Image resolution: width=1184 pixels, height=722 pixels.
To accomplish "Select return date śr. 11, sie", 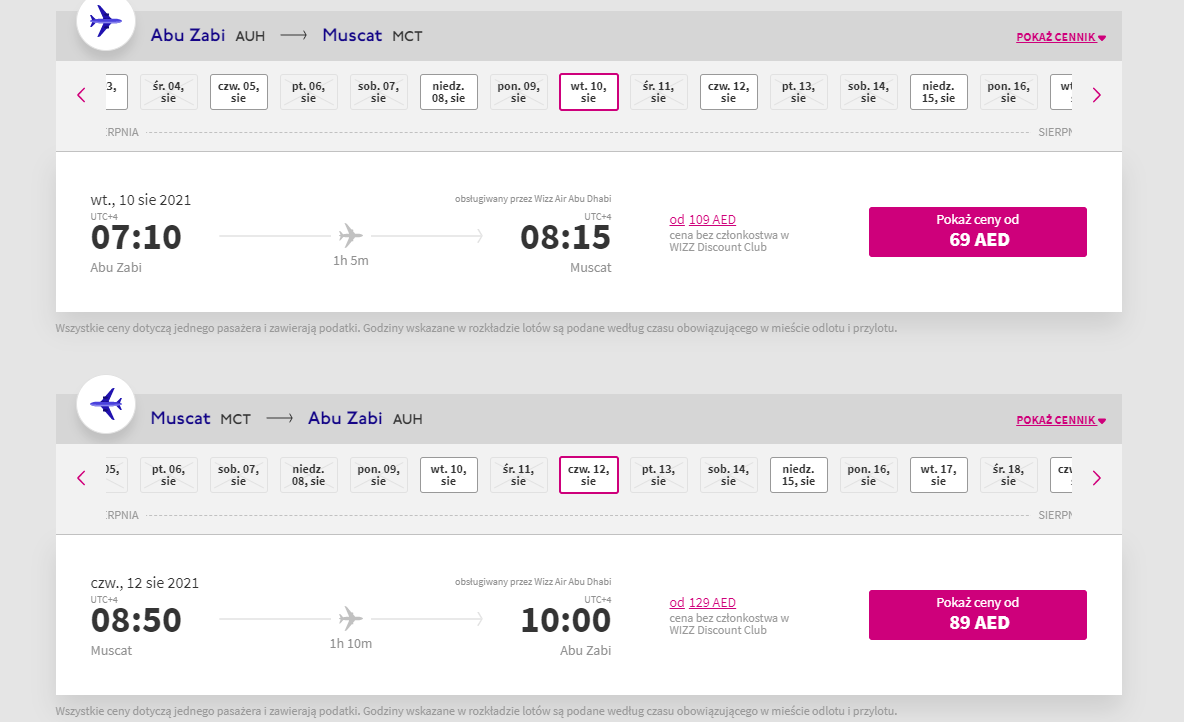I will coord(519,475).
